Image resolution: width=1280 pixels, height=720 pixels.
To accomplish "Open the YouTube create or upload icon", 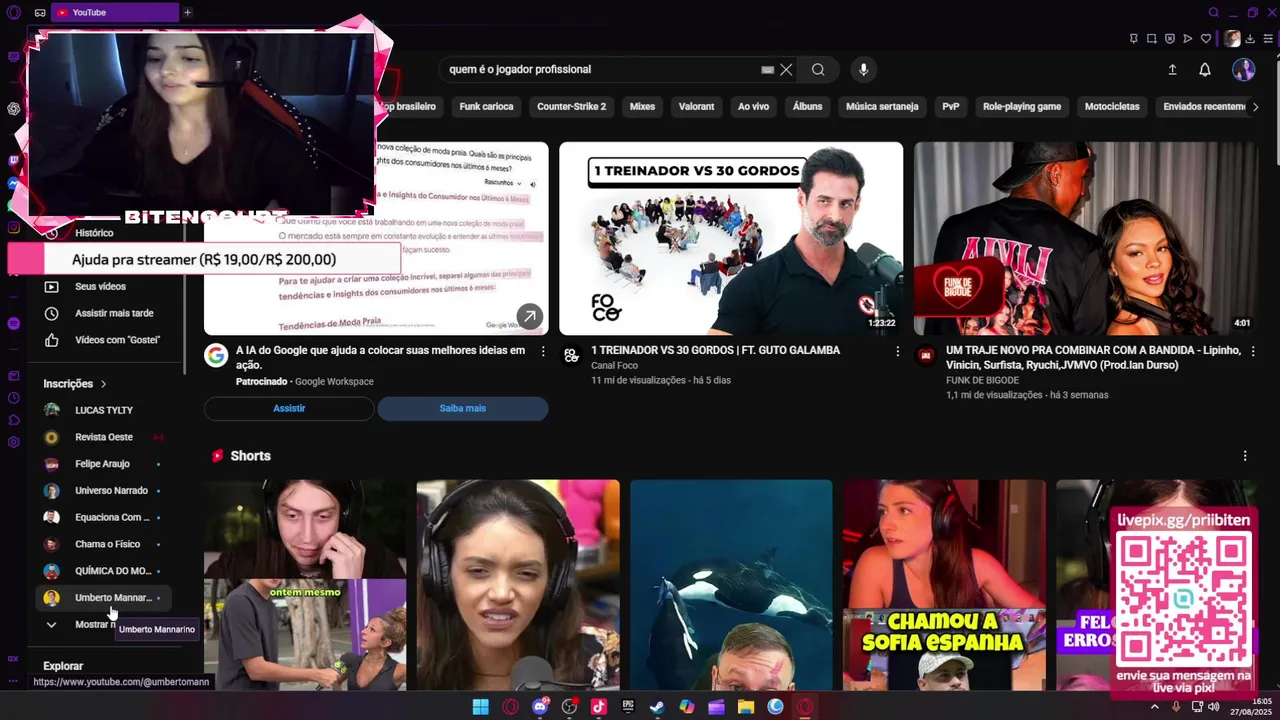I will pos(1172,70).
